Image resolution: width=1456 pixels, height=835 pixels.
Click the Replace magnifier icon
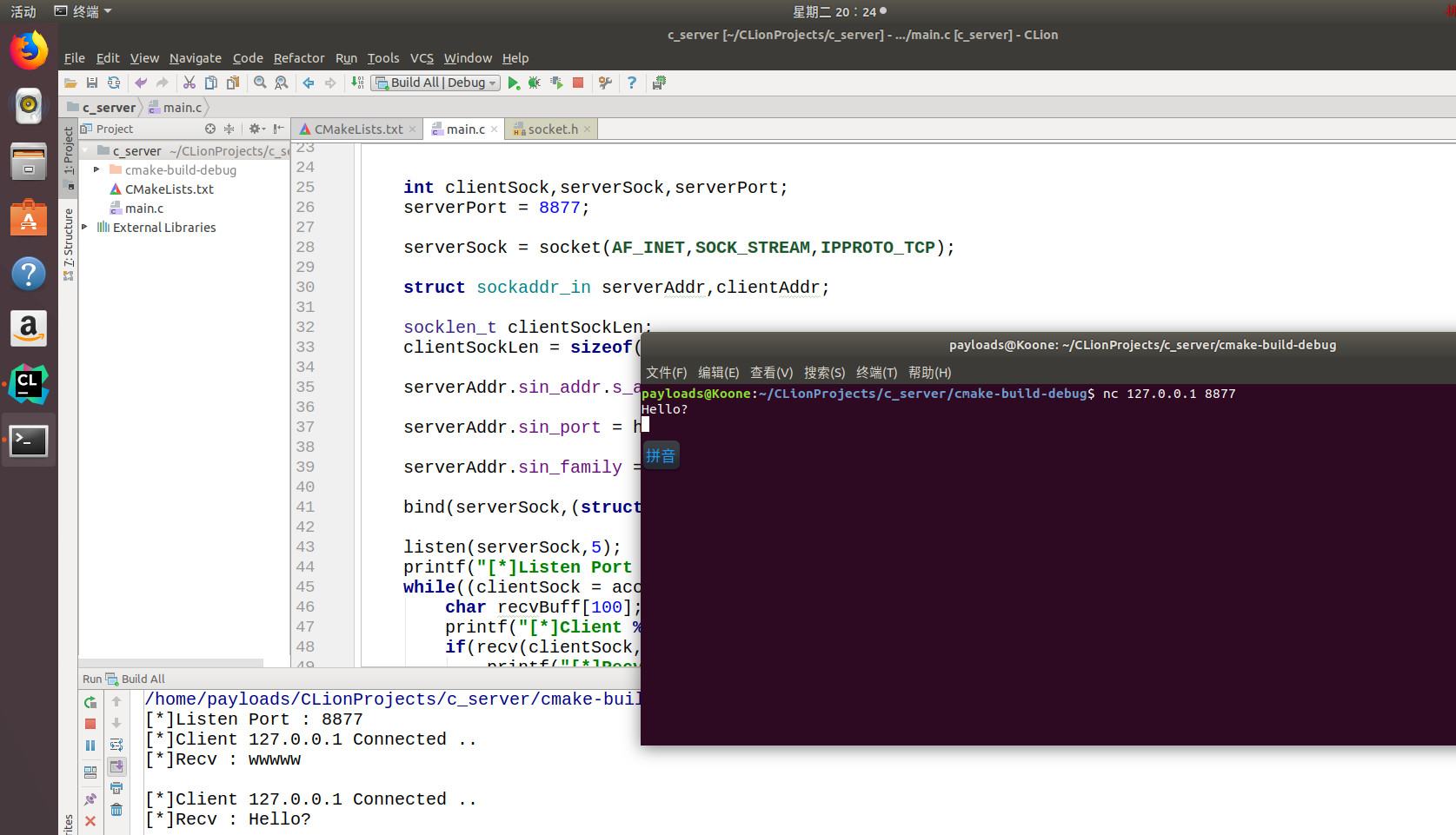point(282,83)
